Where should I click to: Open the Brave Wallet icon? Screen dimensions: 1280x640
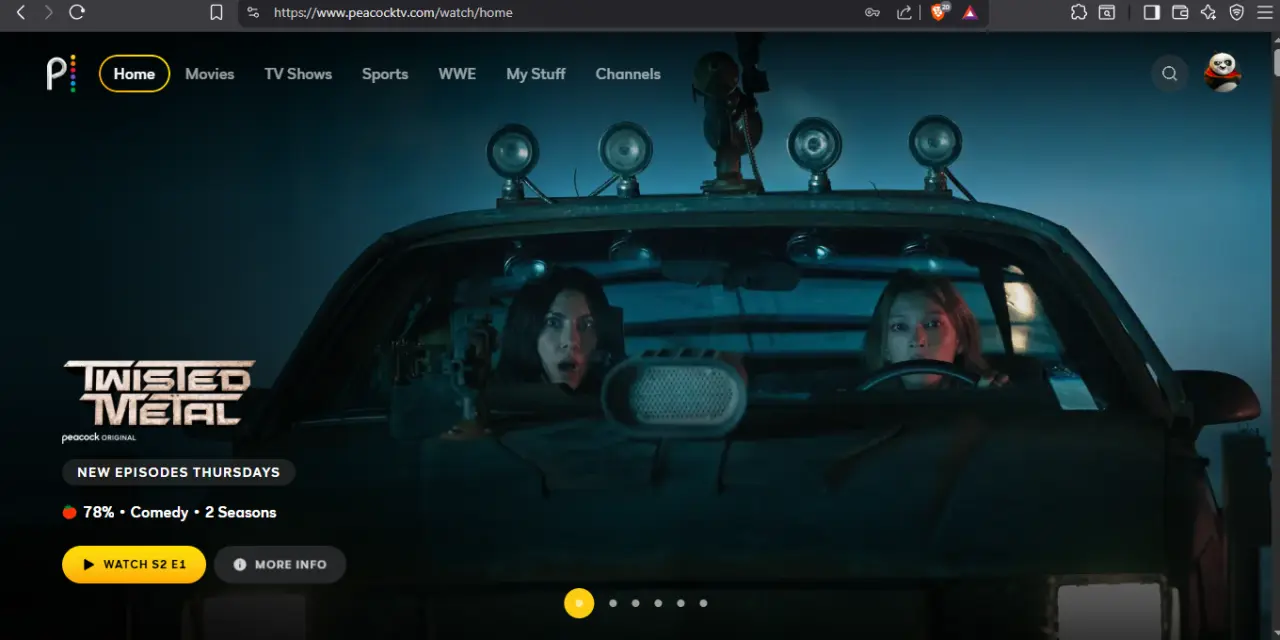coord(1180,12)
